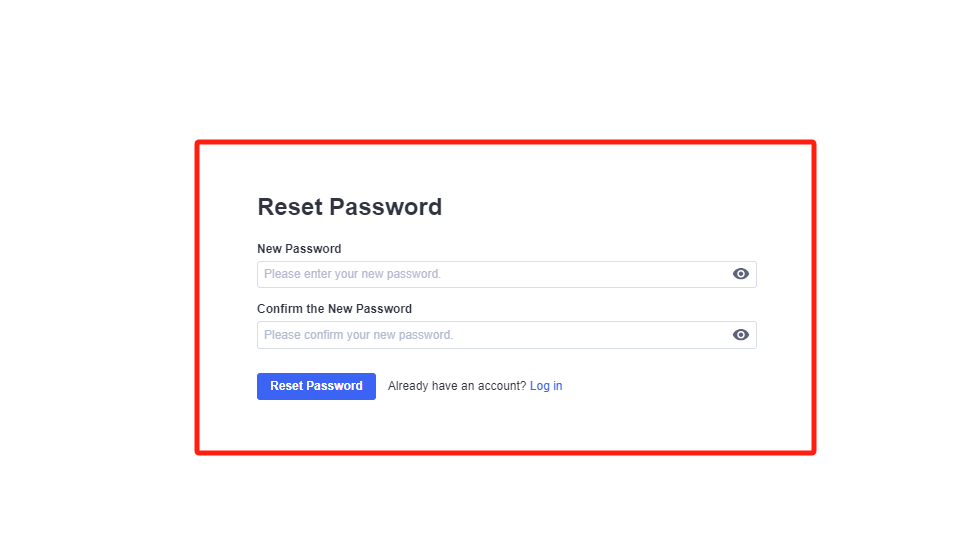Open the Log in link

pos(546,386)
